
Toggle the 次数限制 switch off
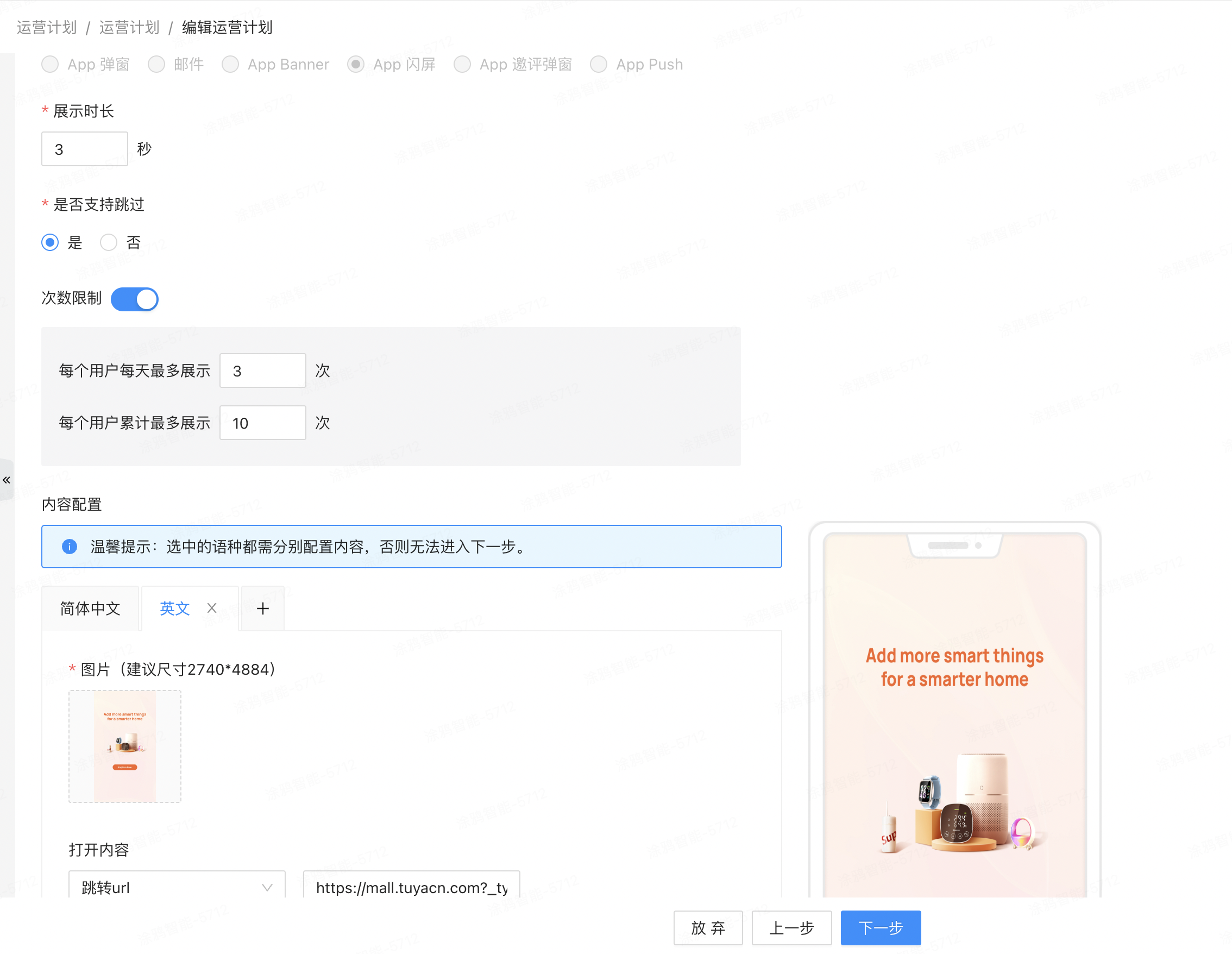[x=136, y=299]
